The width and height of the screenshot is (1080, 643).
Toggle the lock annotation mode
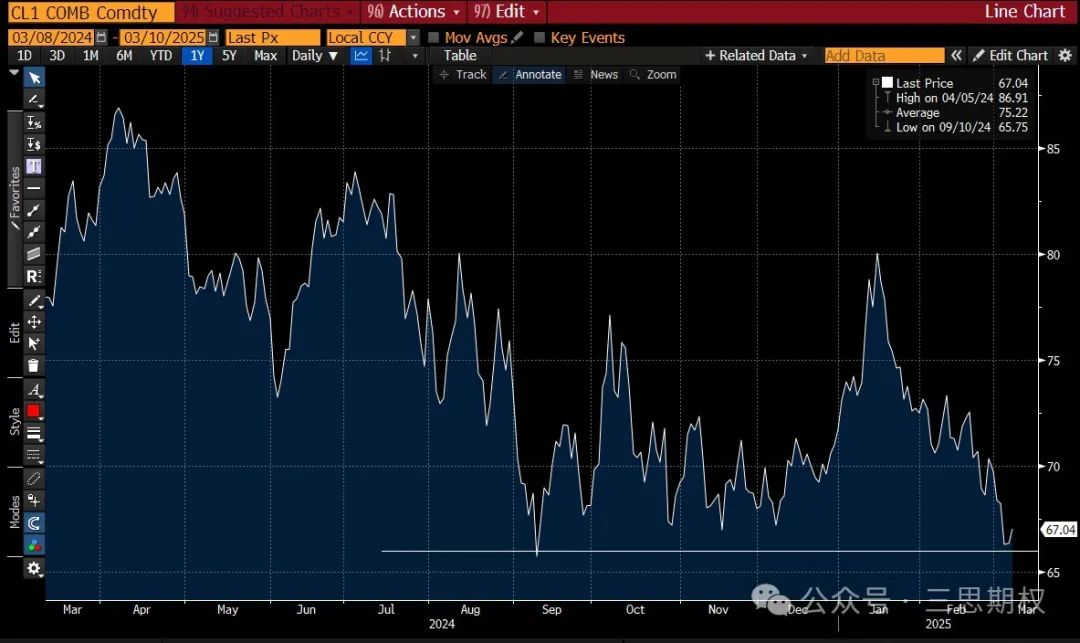pos(34,500)
